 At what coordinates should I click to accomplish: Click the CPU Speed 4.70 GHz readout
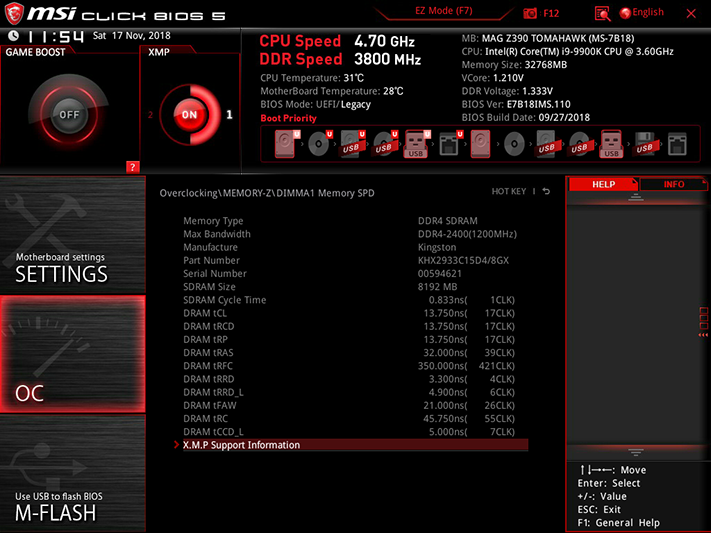click(x=337, y=41)
